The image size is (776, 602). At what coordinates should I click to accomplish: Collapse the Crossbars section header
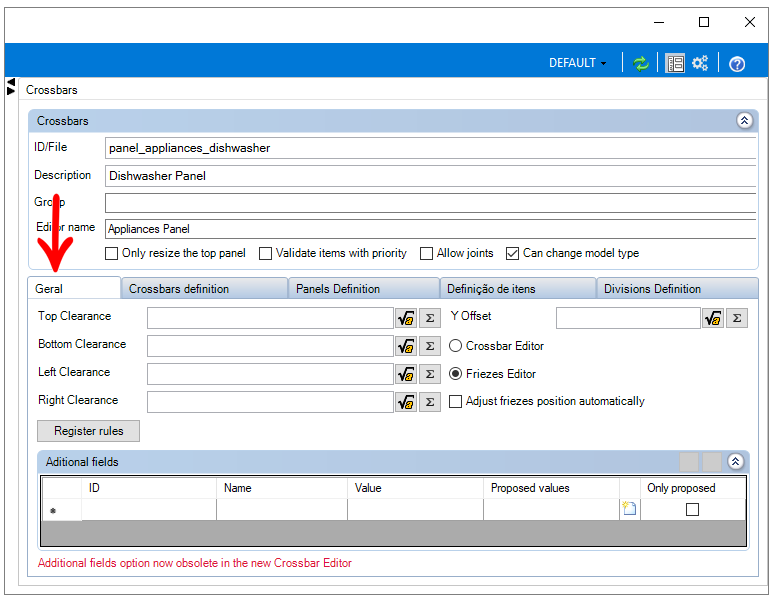744,120
